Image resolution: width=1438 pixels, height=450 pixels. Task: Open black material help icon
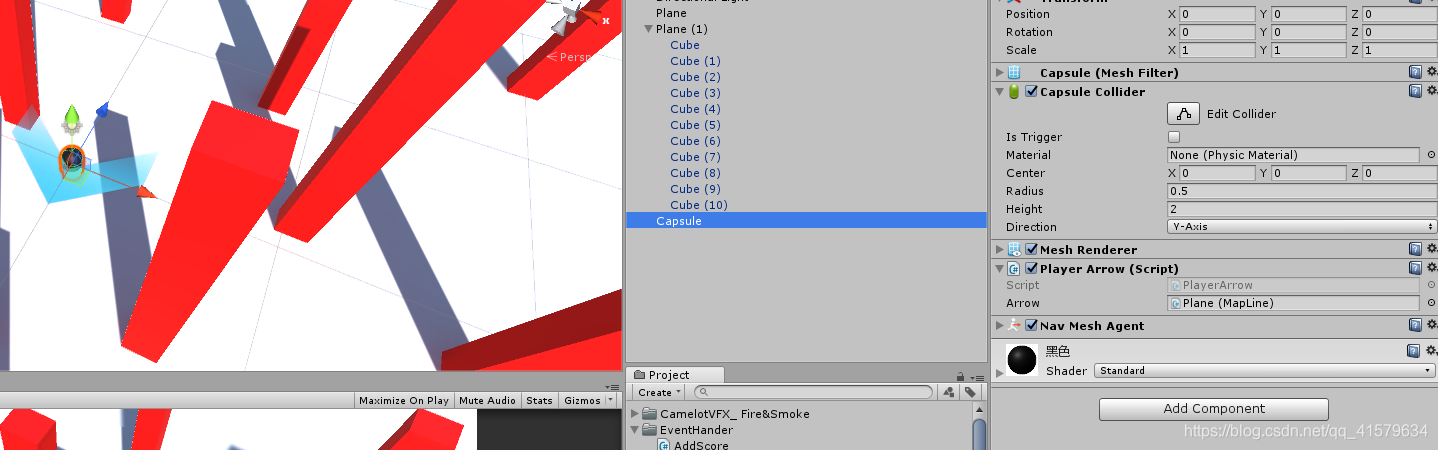[x=1415, y=351]
